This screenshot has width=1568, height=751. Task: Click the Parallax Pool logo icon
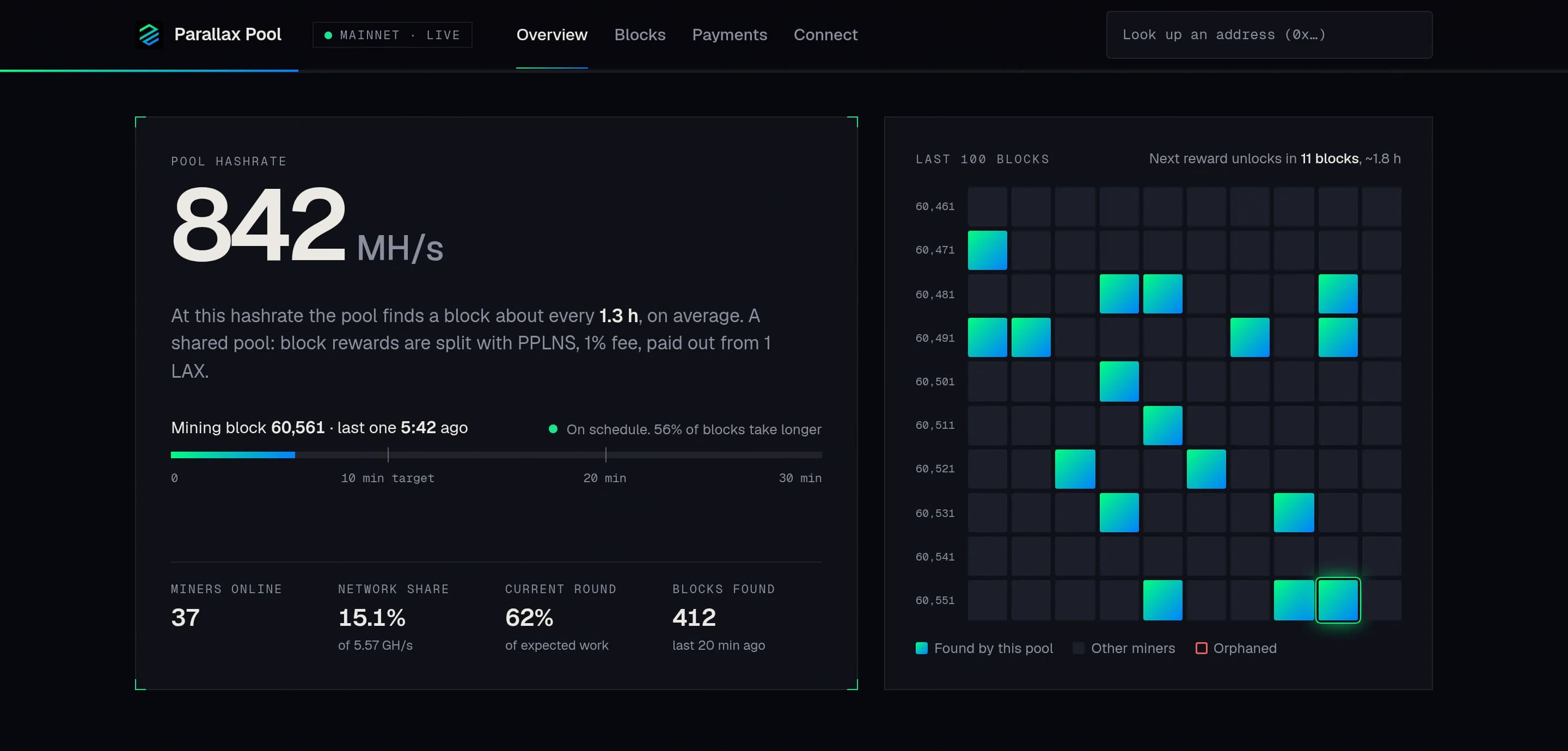pos(149,35)
